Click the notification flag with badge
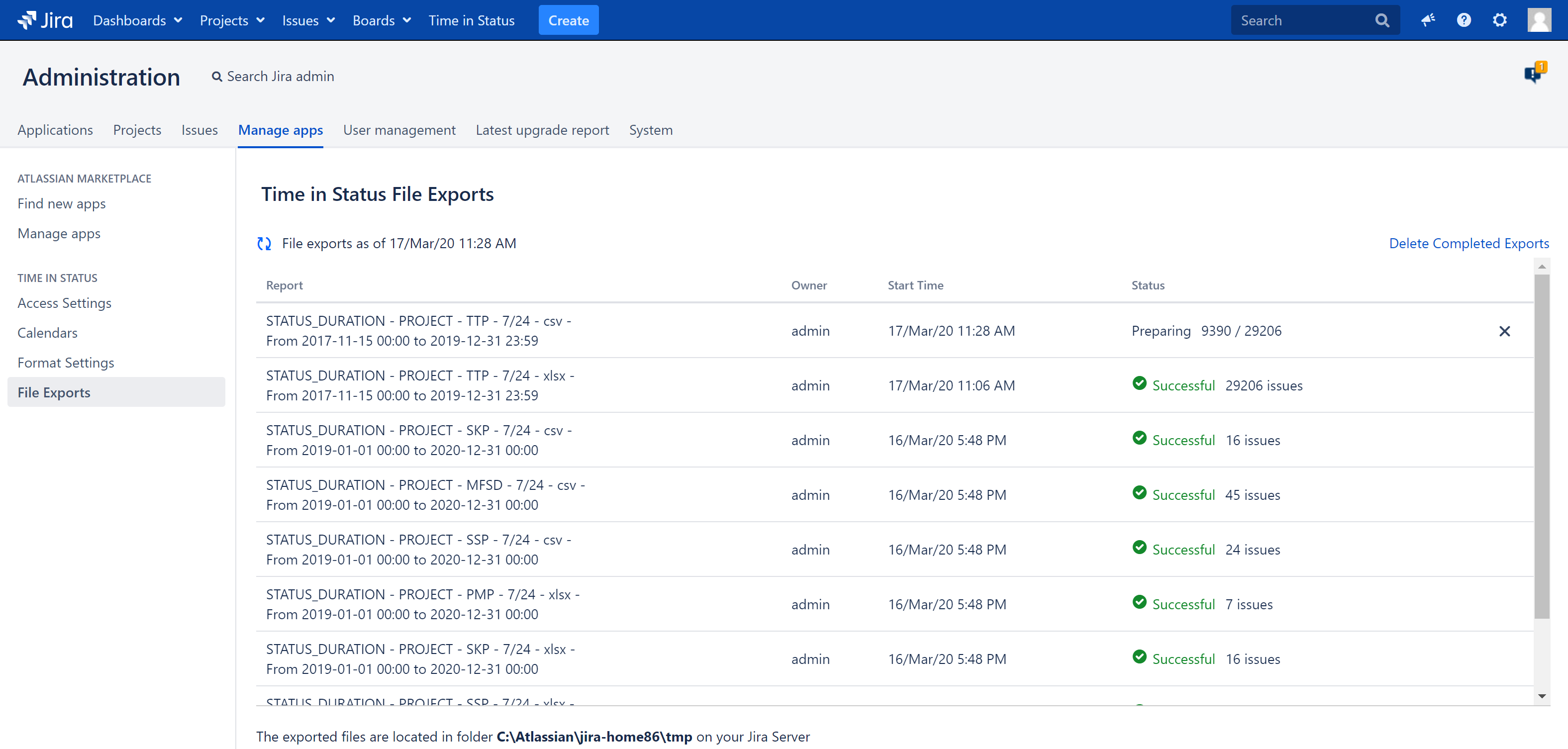 [x=1533, y=74]
